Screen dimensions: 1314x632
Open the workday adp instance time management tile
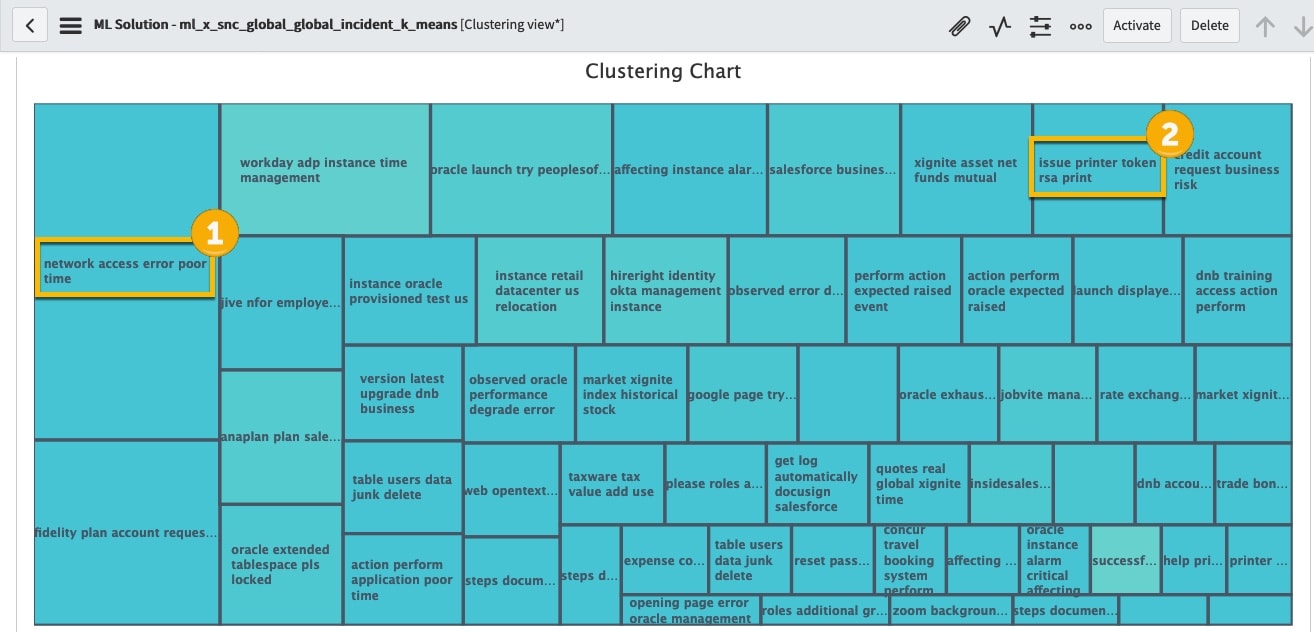pos(323,170)
